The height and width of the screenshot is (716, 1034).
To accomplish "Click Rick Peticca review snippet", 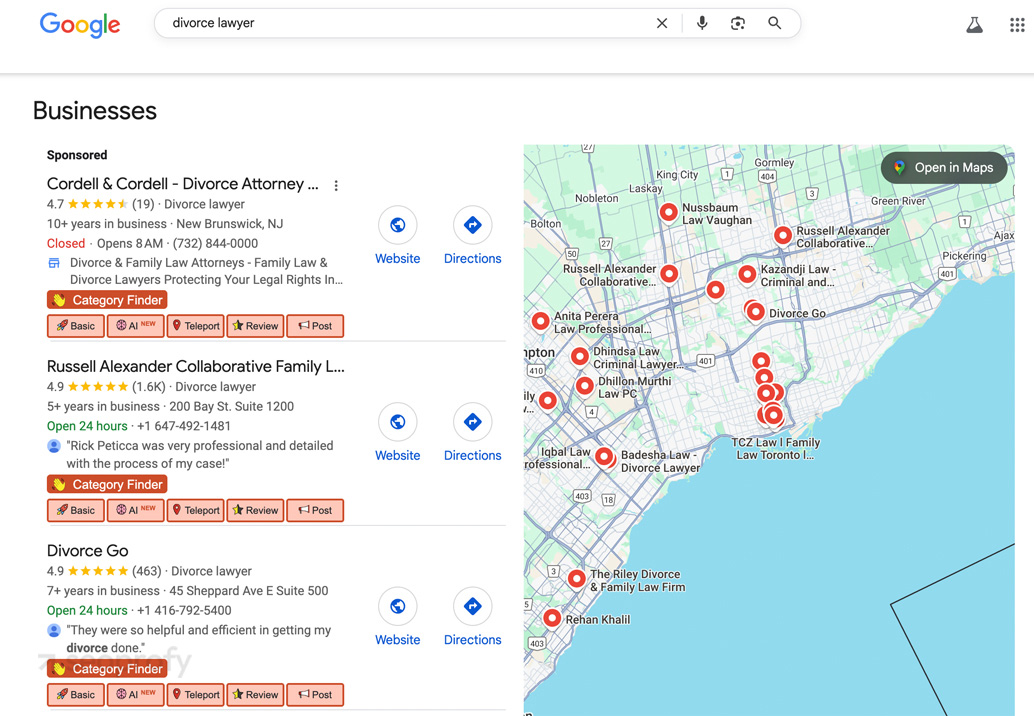I will [x=200, y=454].
